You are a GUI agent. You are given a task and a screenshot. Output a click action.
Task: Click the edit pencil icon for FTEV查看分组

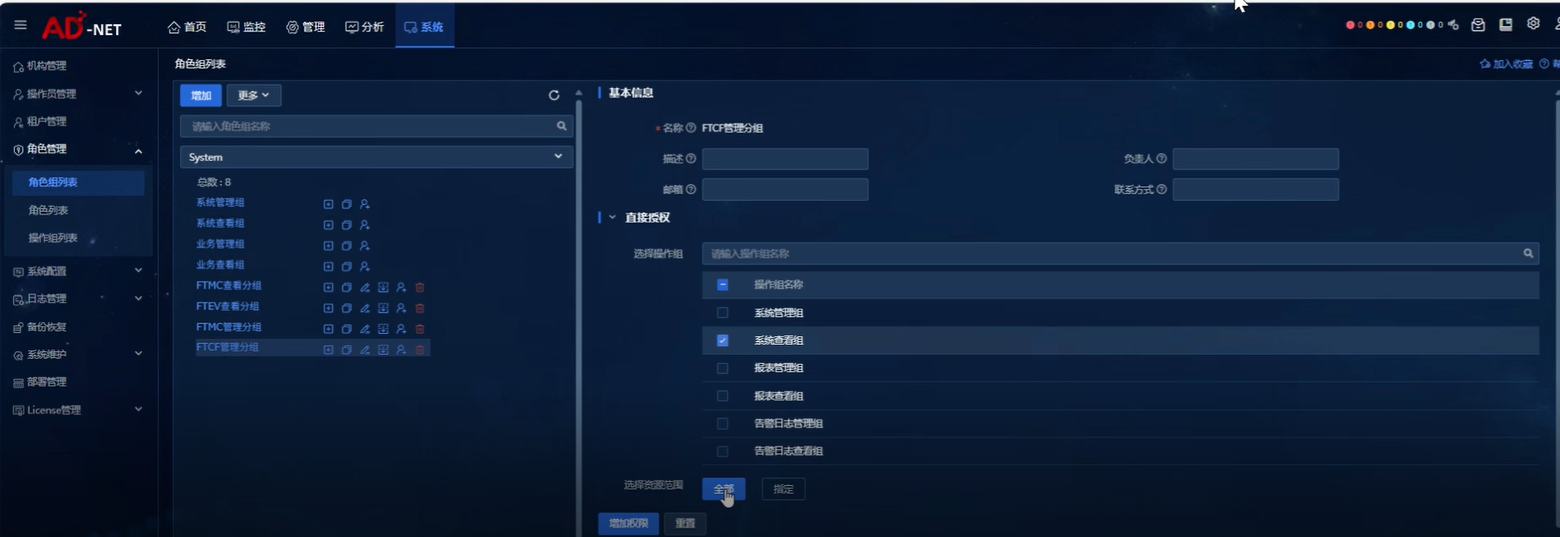click(x=365, y=308)
